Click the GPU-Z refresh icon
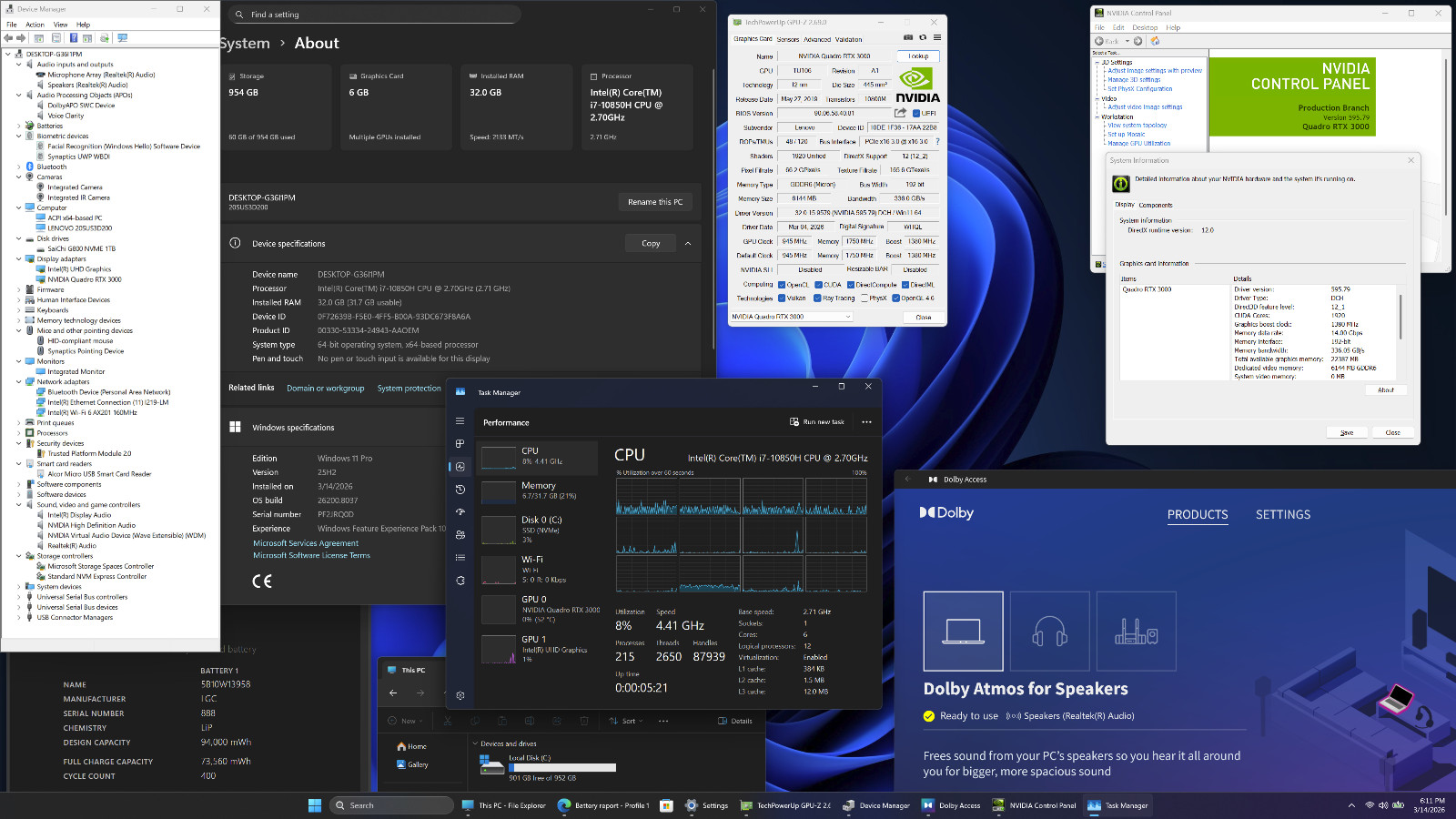 (922, 38)
